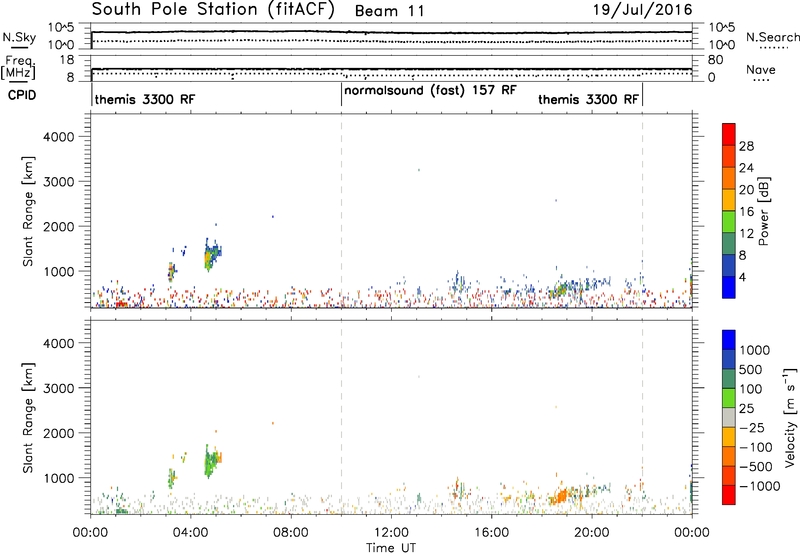Click the 'Nave' legend label
Screen dimensions: 800x554
coord(761,69)
